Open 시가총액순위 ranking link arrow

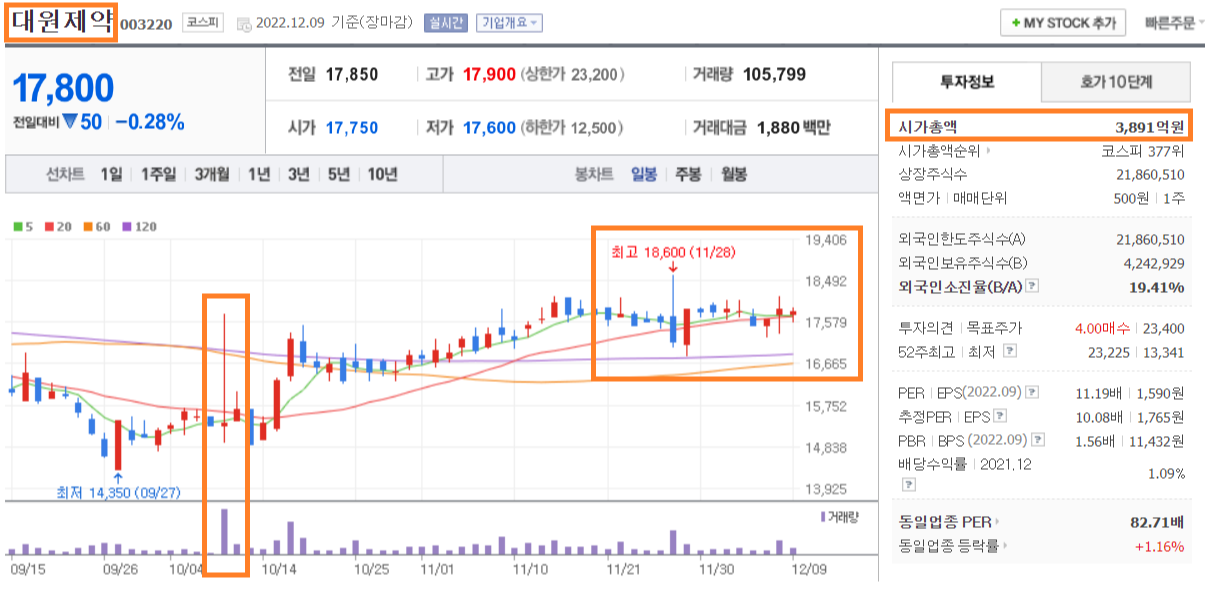coord(988,152)
